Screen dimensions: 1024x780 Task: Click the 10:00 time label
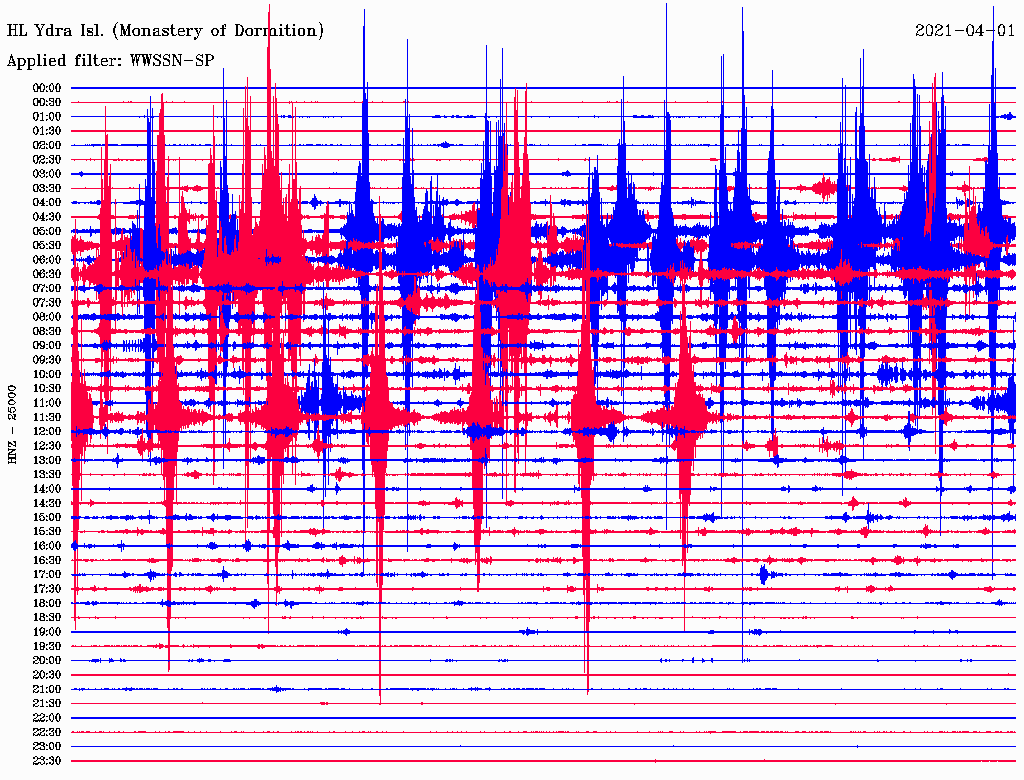click(47, 375)
